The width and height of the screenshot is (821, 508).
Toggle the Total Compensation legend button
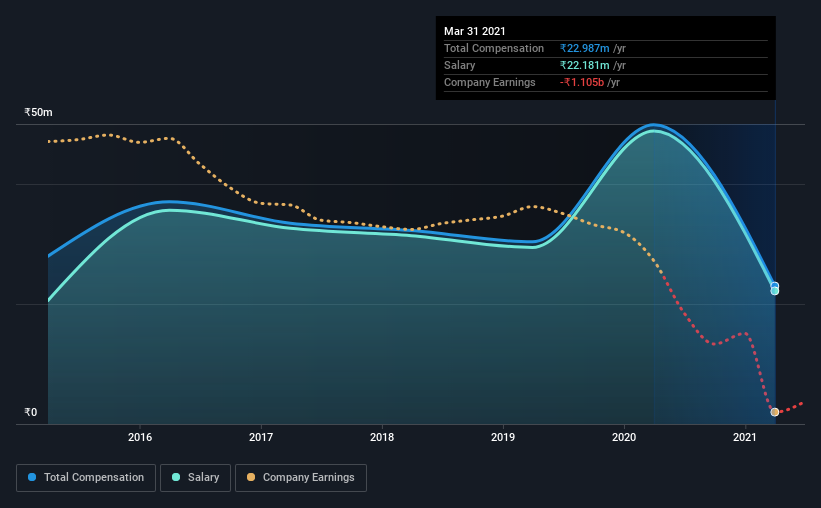(x=86, y=478)
